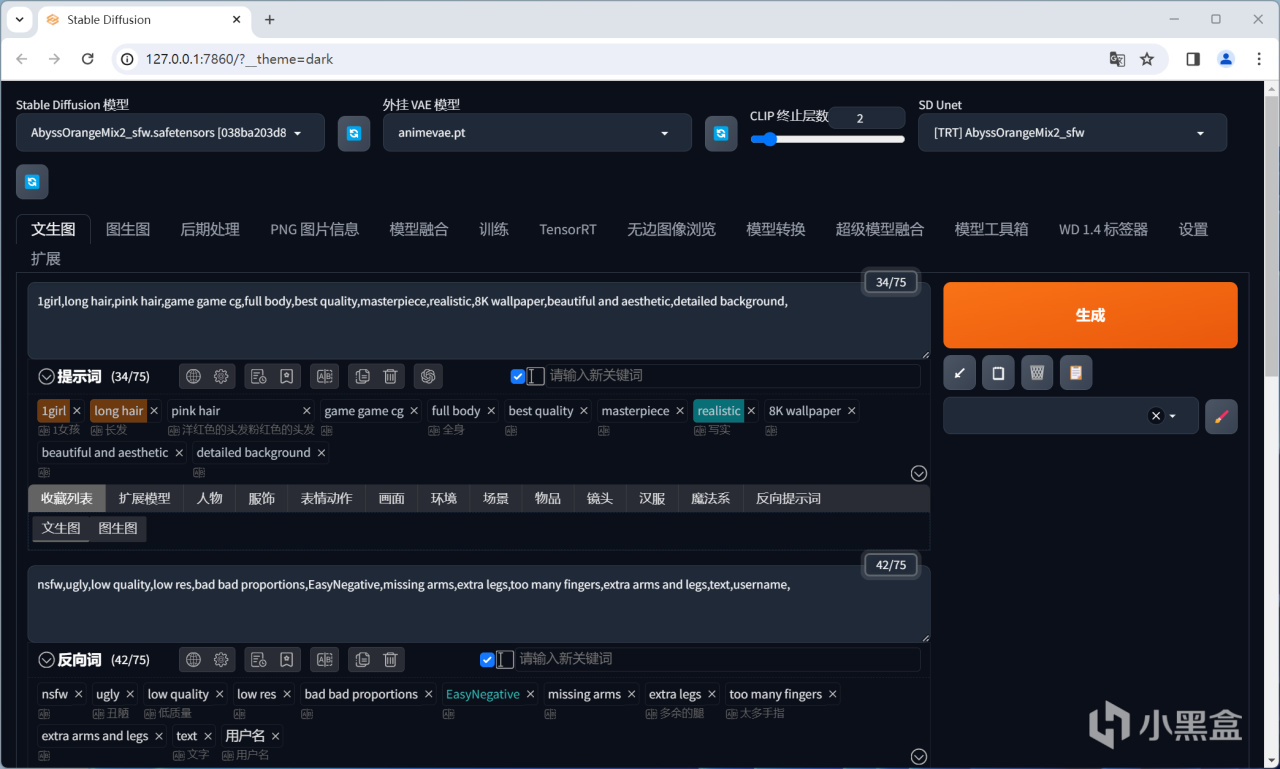The image size is (1280, 769).
Task: Click the positive prompt new keyword input
Action: (x=733, y=376)
